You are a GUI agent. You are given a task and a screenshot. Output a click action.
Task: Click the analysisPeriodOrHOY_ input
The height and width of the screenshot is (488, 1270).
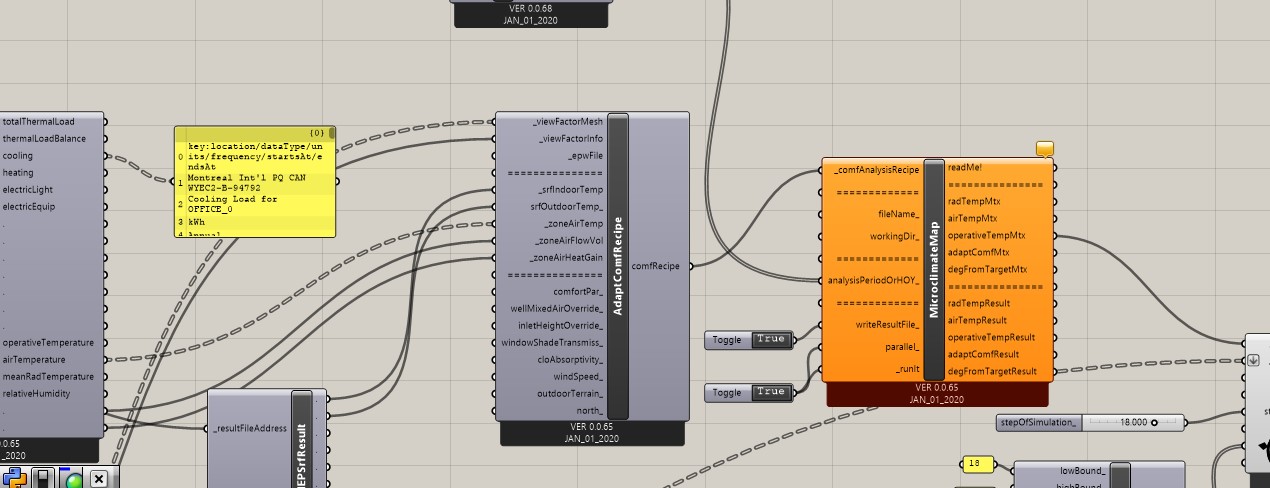pos(874,280)
